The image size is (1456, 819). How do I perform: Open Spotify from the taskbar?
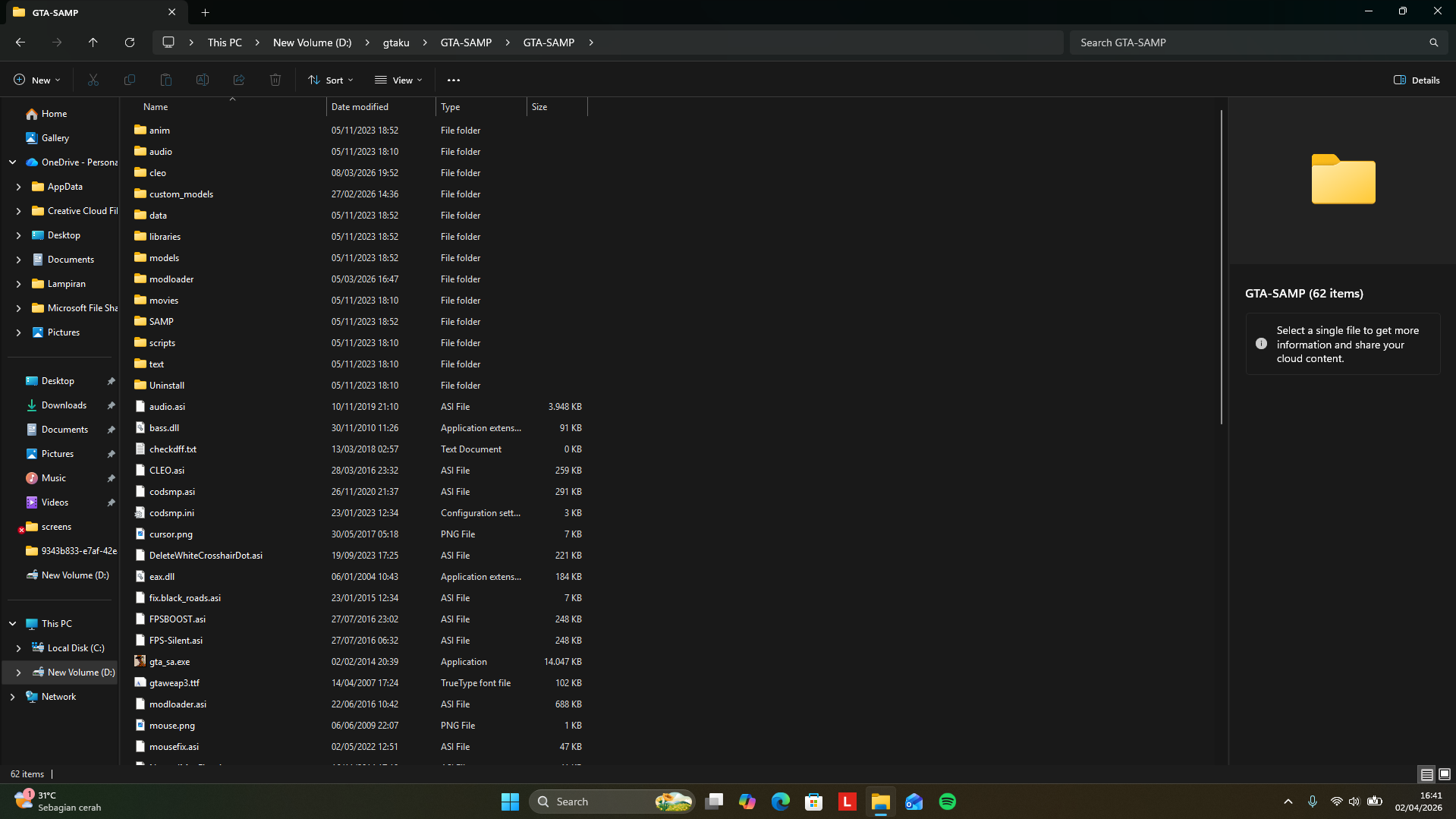[948, 802]
